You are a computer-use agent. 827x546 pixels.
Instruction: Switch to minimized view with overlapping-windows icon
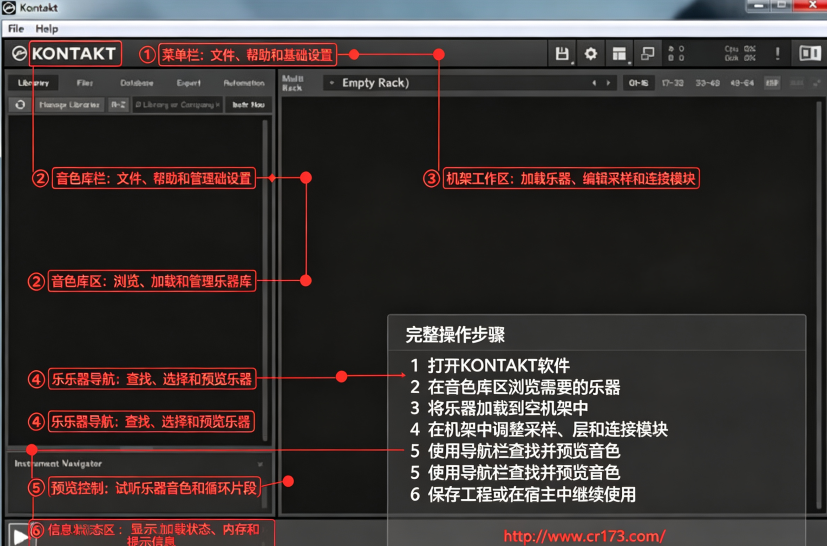click(x=647, y=54)
